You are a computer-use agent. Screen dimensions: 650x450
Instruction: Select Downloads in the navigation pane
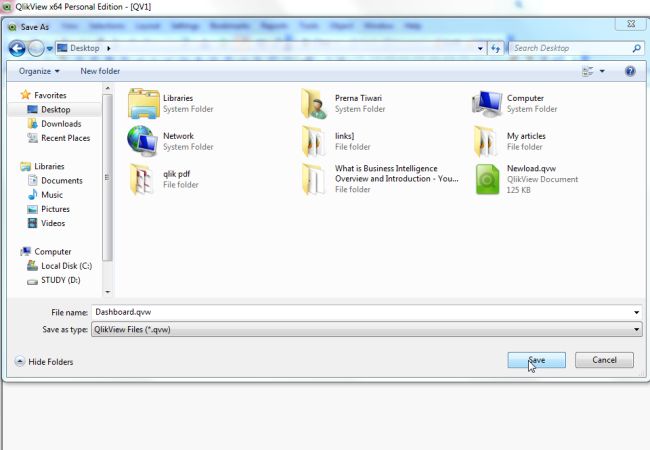point(54,123)
